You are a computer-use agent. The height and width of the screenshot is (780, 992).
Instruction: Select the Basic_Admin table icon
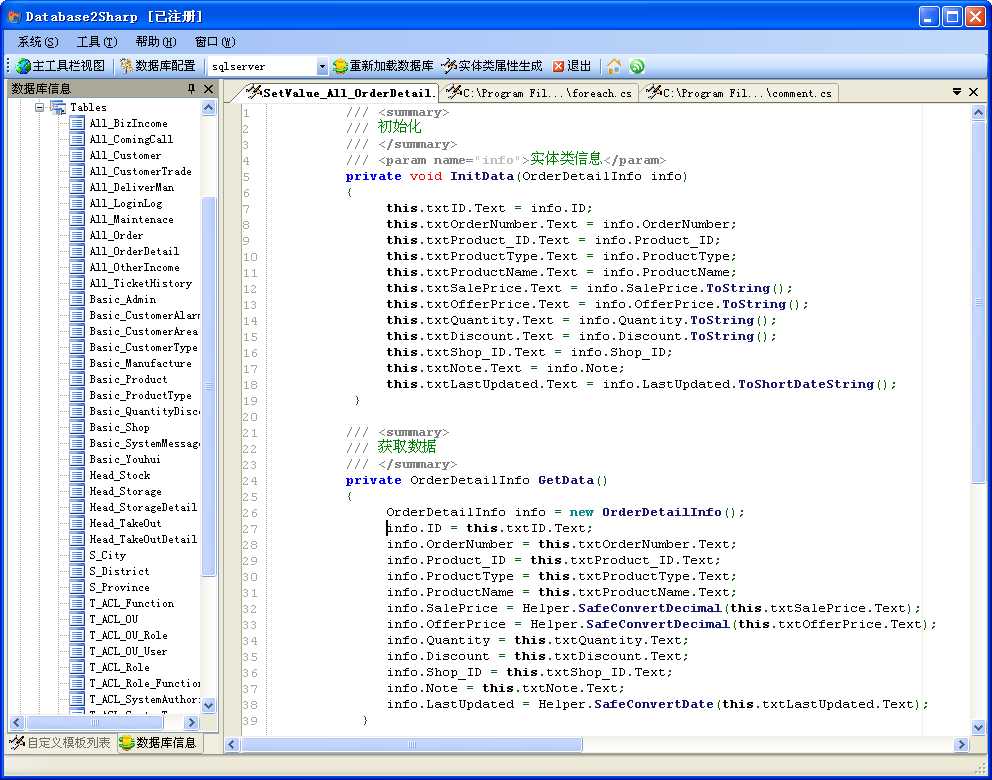click(x=77, y=299)
